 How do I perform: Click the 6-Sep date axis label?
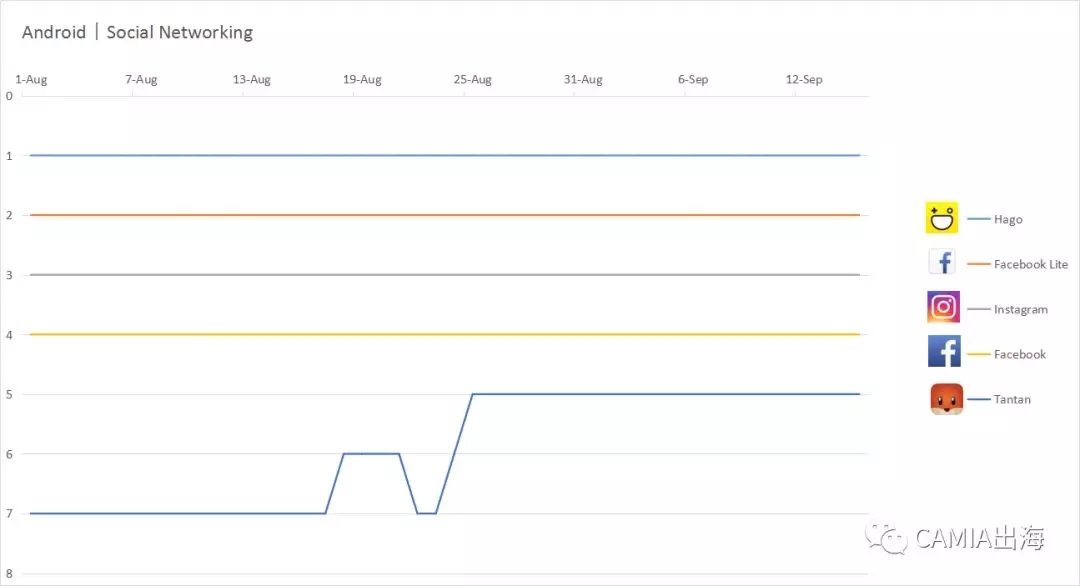tap(693, 80)
